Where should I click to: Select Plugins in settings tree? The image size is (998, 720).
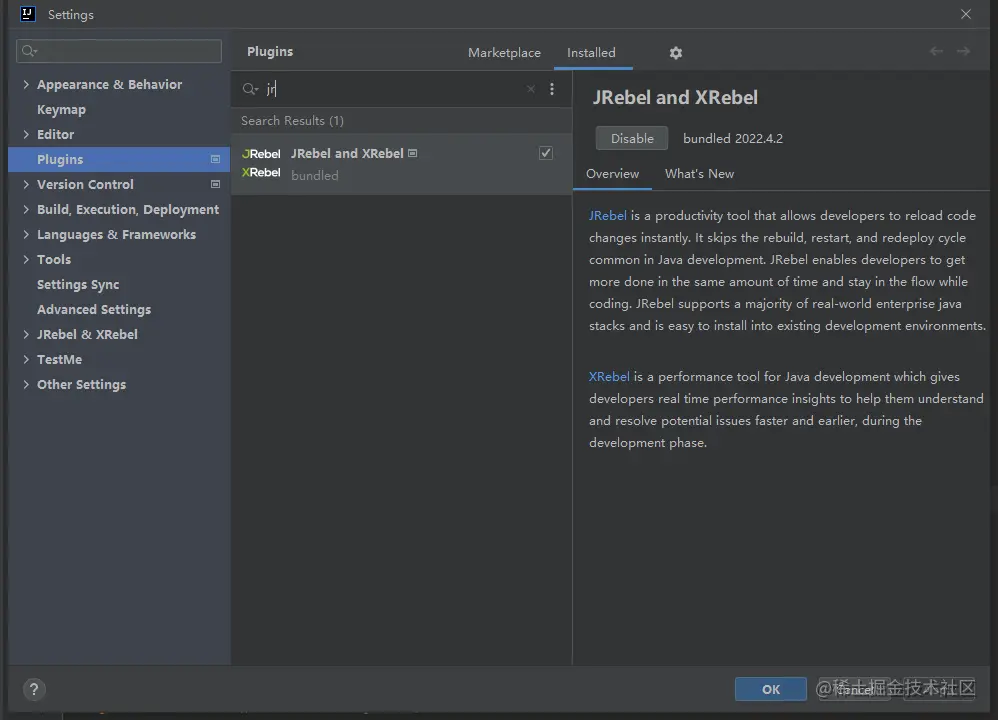119,159
